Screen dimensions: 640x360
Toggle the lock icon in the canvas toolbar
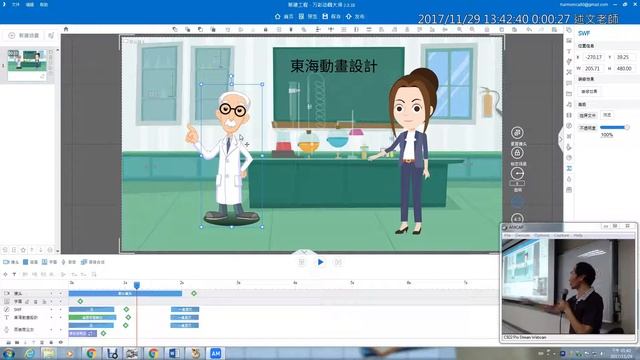click(265, 29)
